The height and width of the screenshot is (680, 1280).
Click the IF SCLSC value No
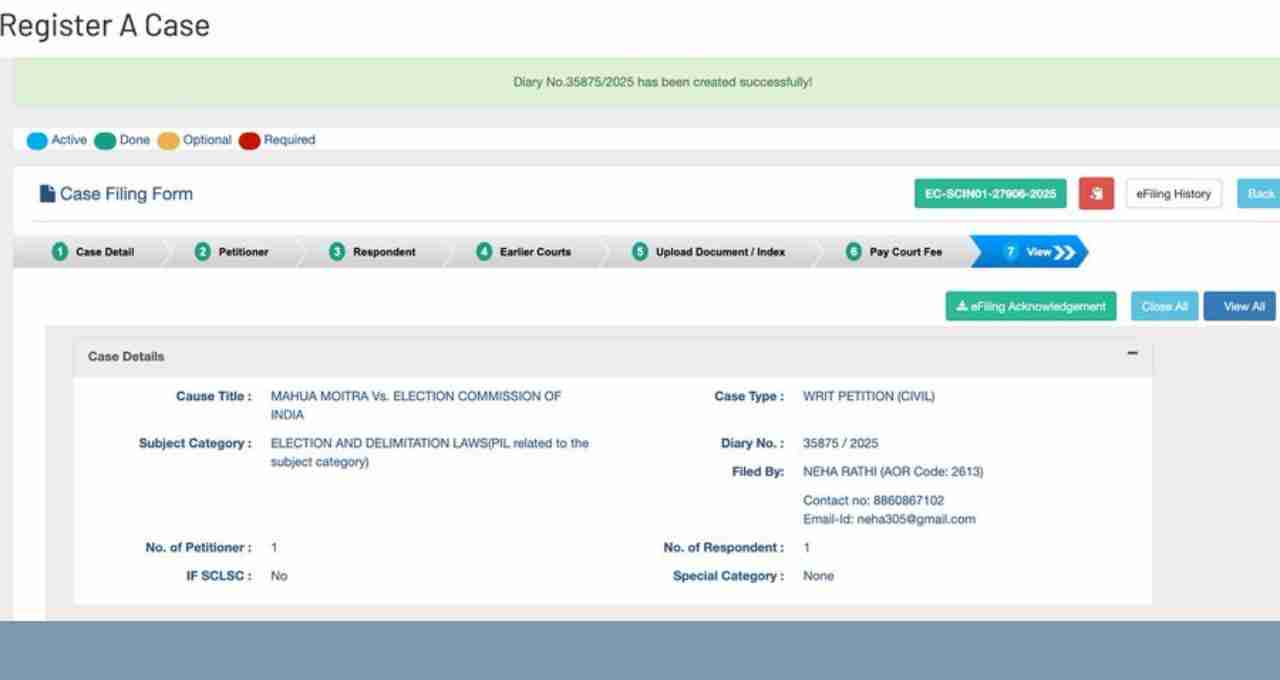point(279,576)
